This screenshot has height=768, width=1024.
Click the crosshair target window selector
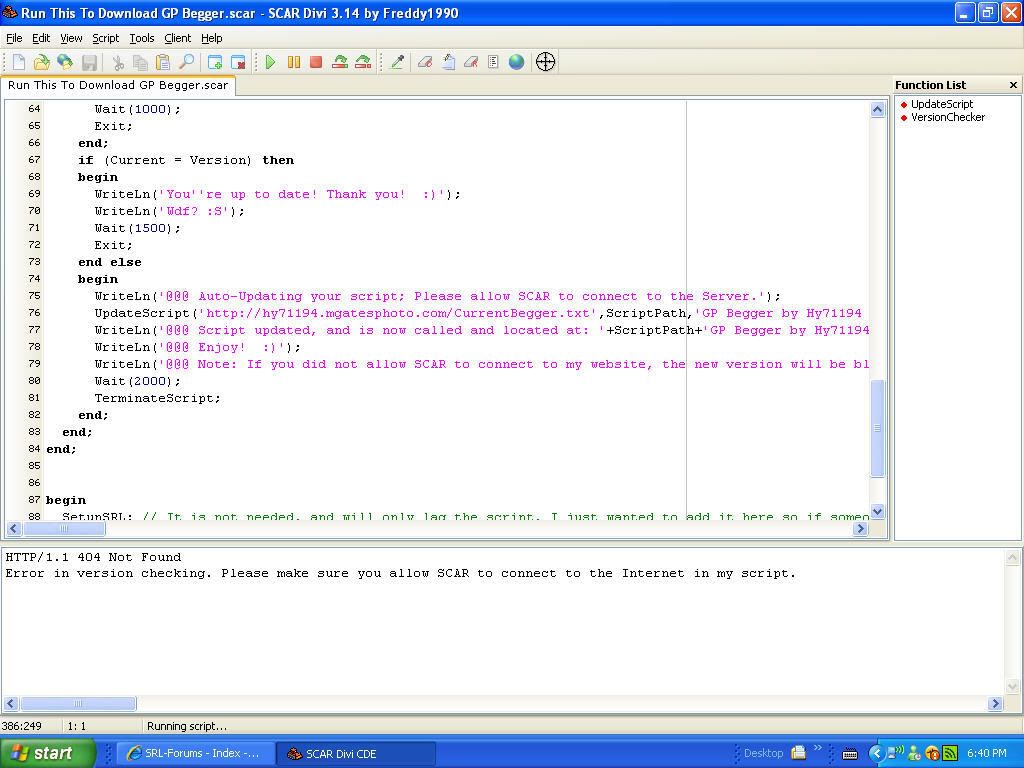click(x=545, y=62)
